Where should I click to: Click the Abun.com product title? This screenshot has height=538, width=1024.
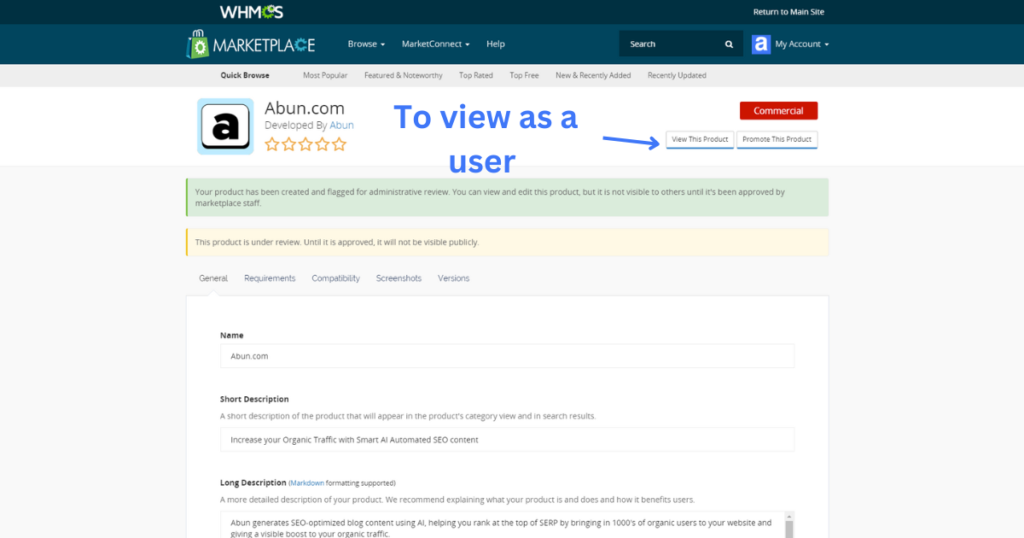304,108
